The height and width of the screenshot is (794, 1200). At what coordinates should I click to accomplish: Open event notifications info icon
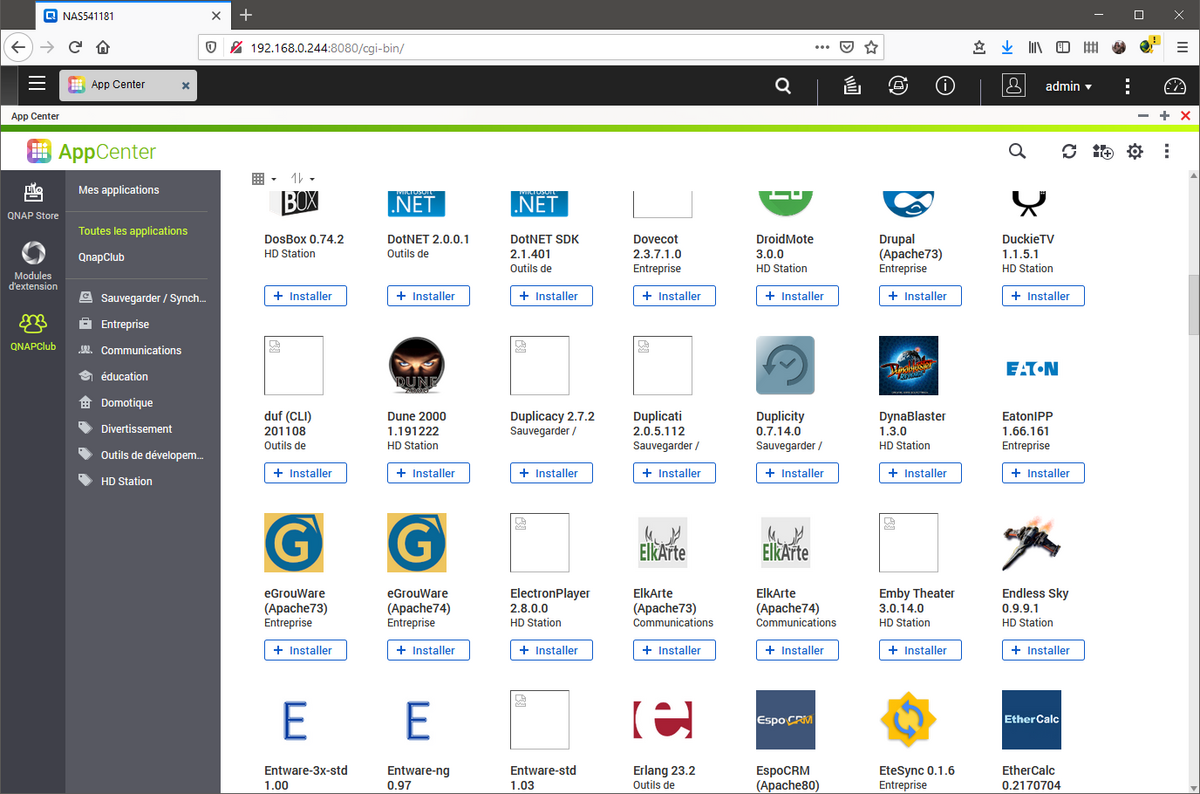pos(945,86)
